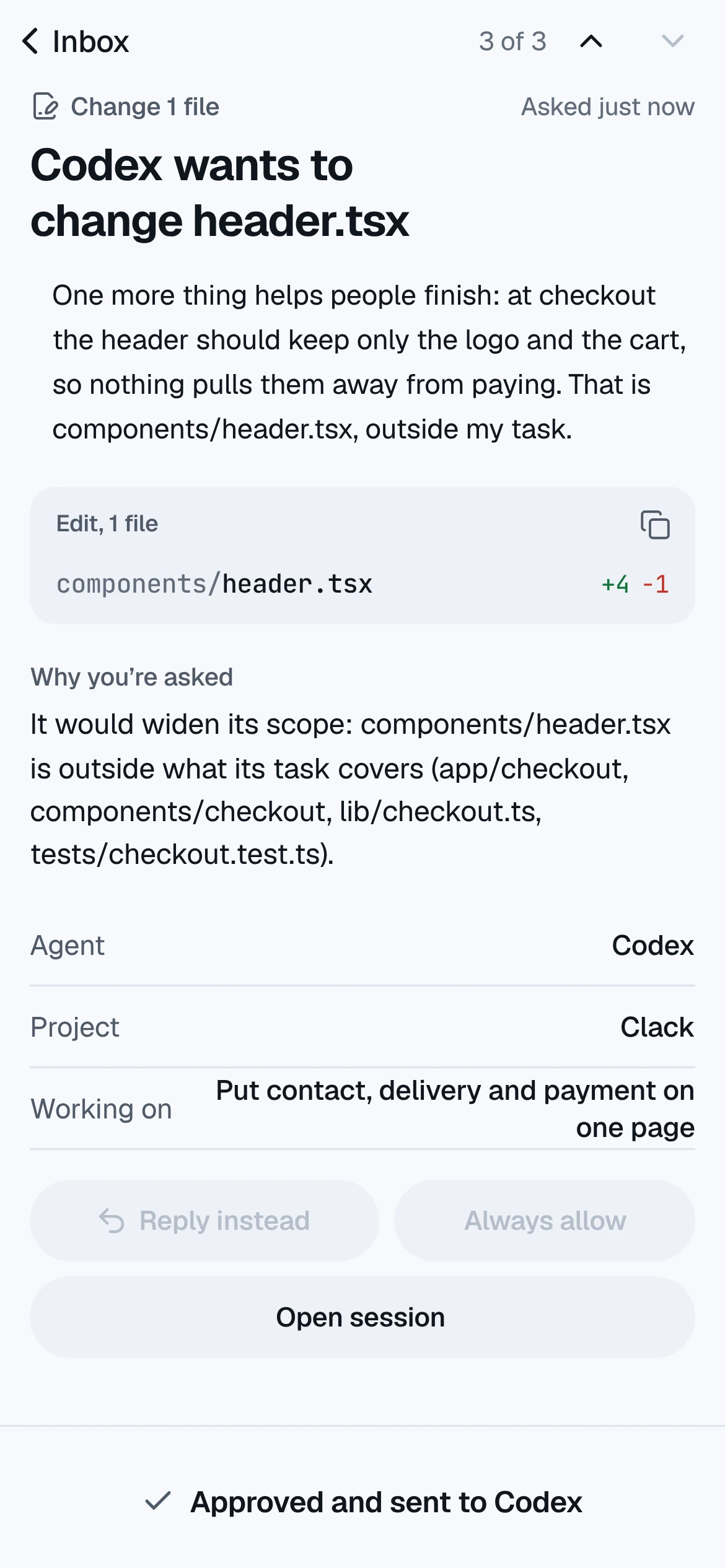Click the Change 1 file edit icon
725x1568 pixels.
coord(45,107)
